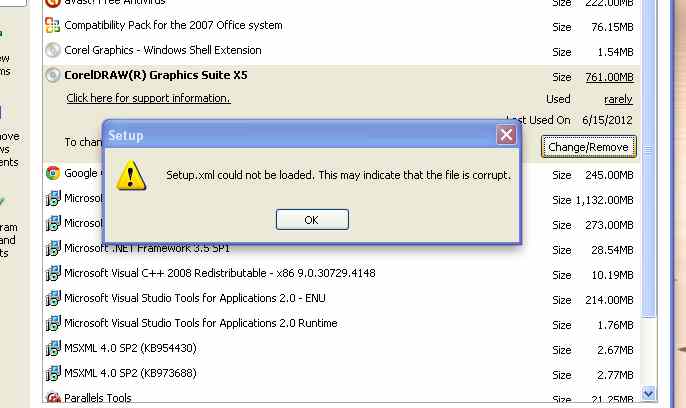Click the Parallels Tools icon

(x=53, y=398)
